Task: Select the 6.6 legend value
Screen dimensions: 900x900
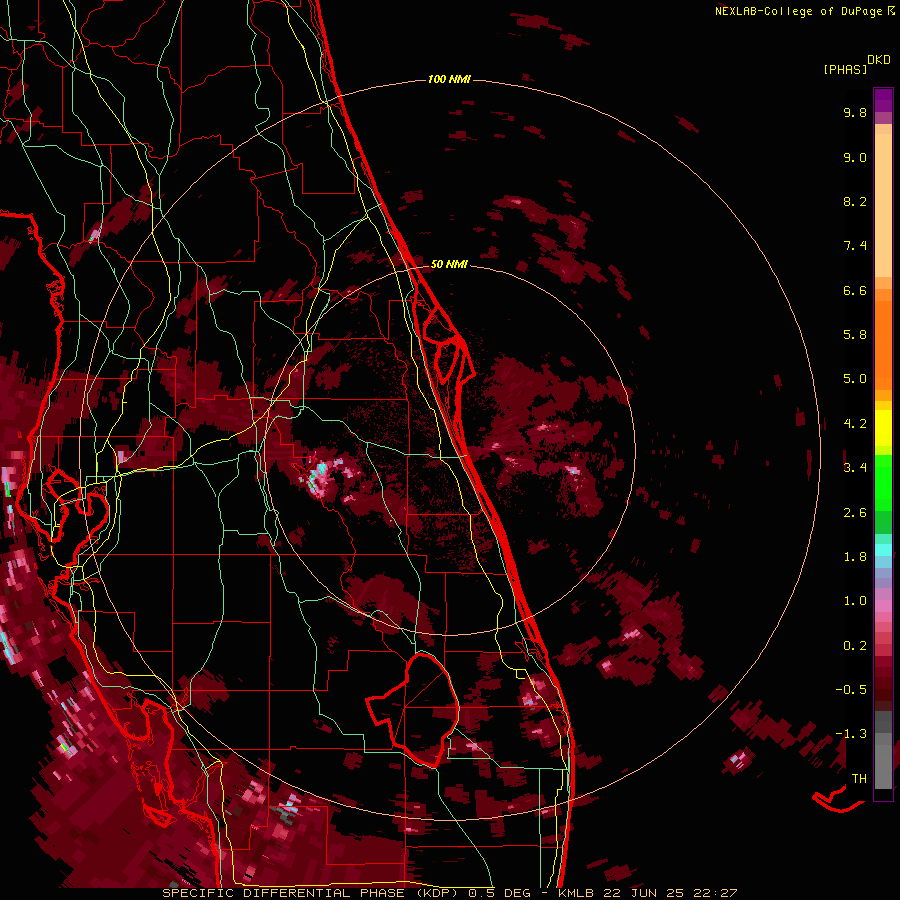Action: click(x=855, y=290)
